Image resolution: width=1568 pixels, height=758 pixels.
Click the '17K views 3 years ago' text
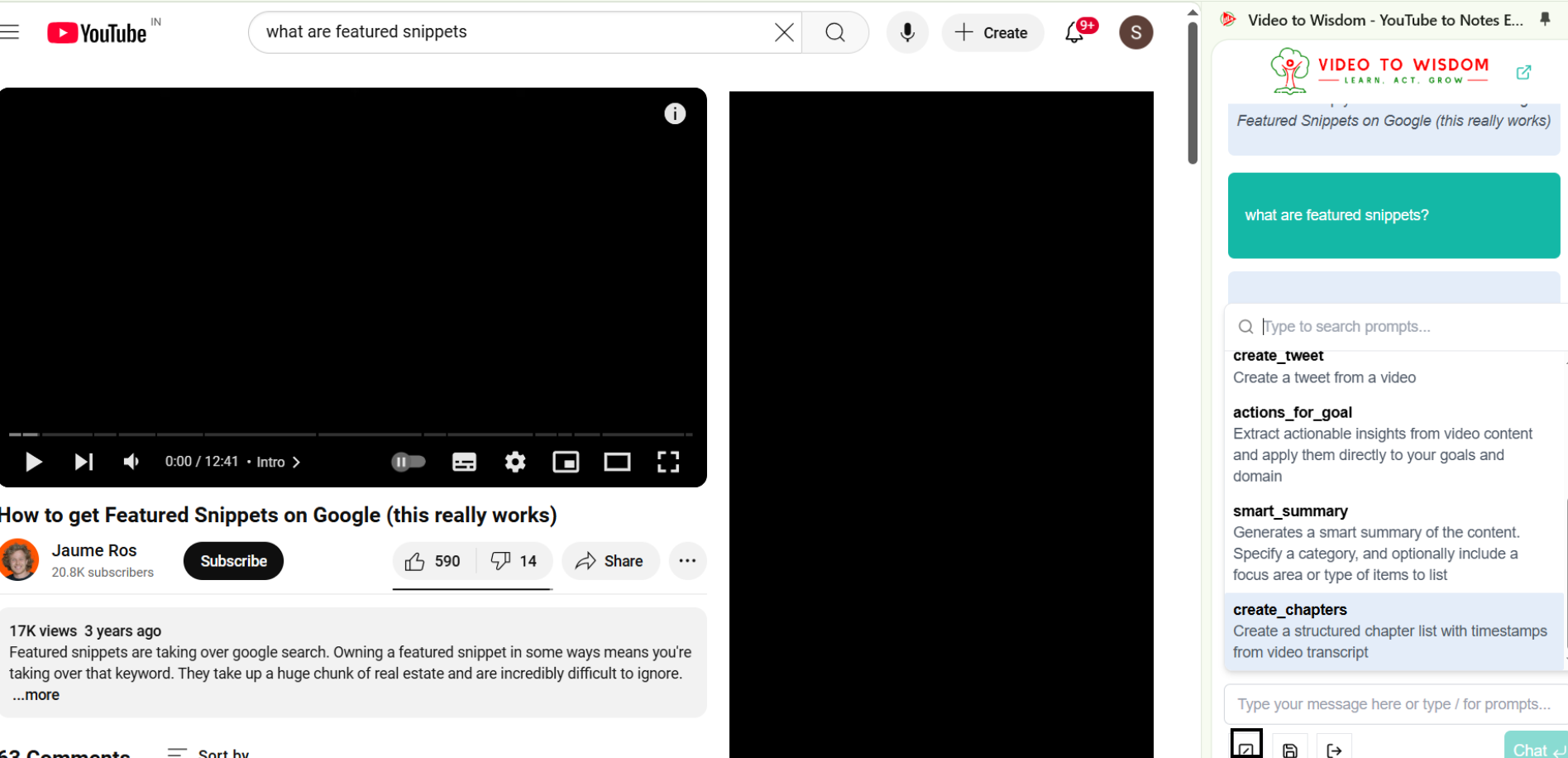[x=85, y=631]
